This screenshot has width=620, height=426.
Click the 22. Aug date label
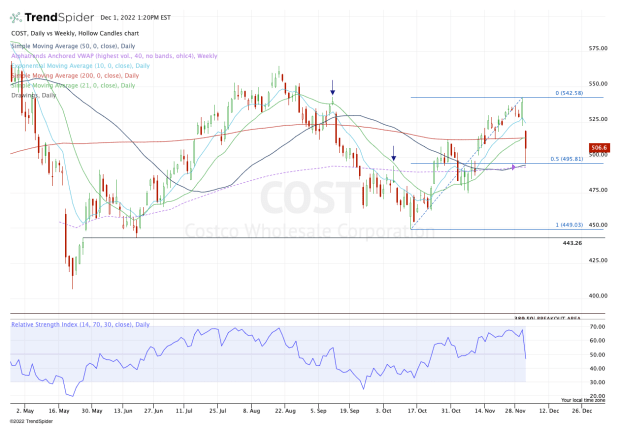[285, 411]
